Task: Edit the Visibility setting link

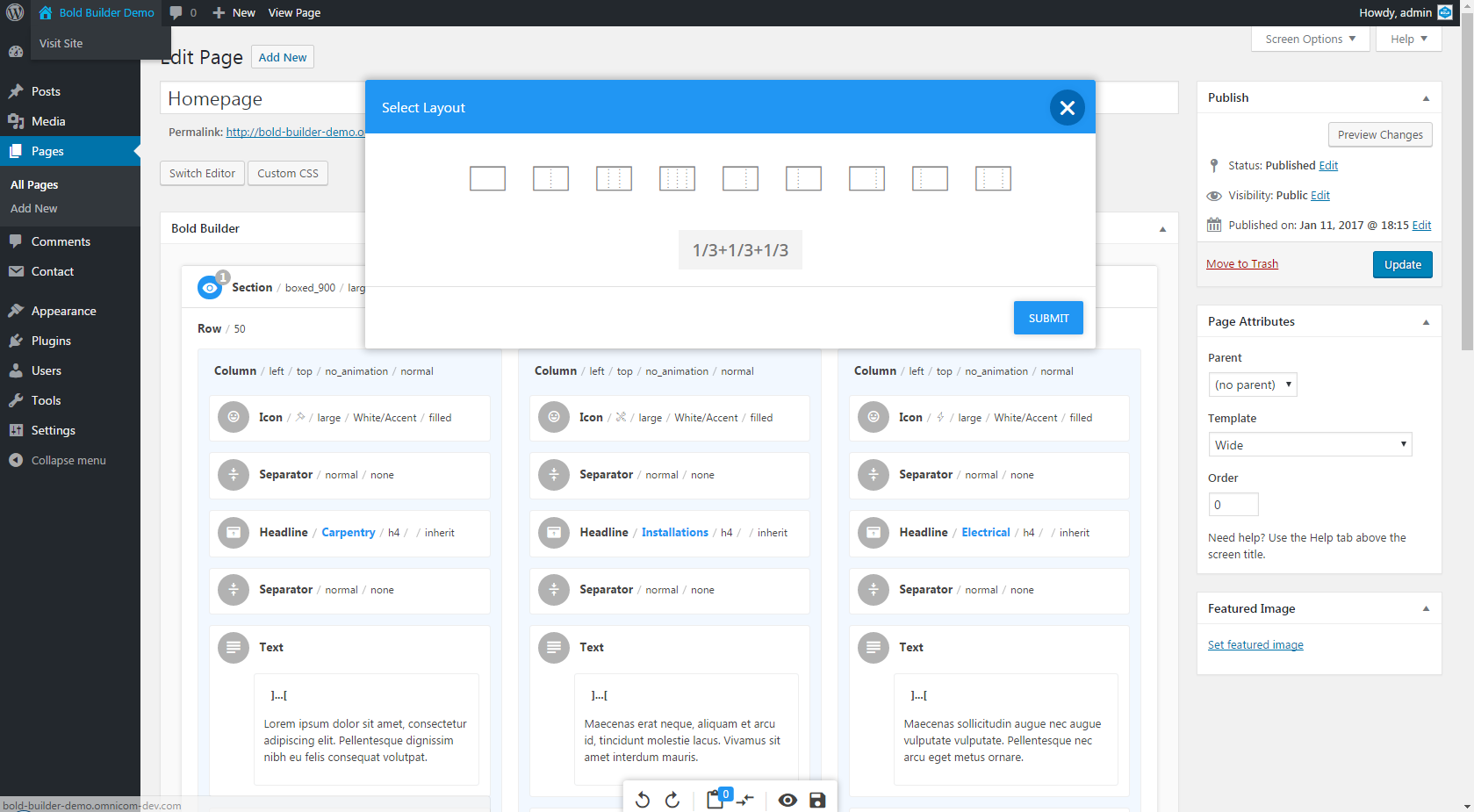Action: click(x=1320, y=195)
